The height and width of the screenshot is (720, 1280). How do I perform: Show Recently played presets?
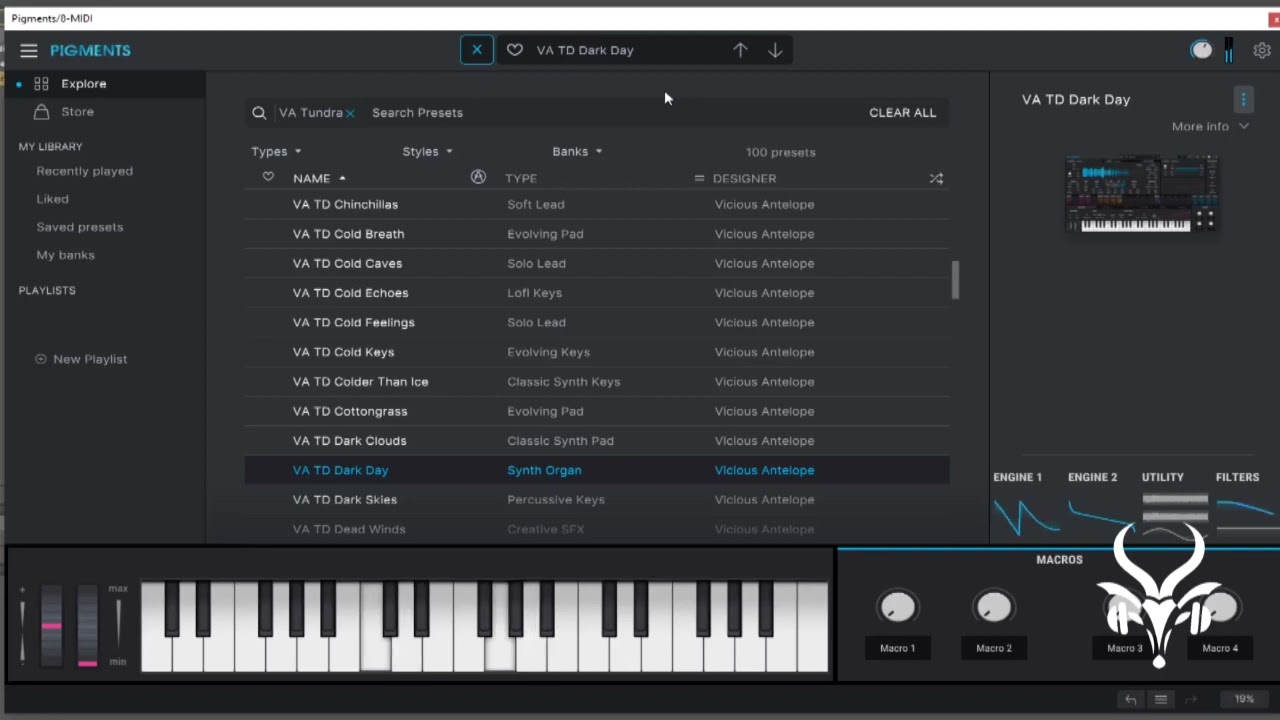tap(84, 171)
